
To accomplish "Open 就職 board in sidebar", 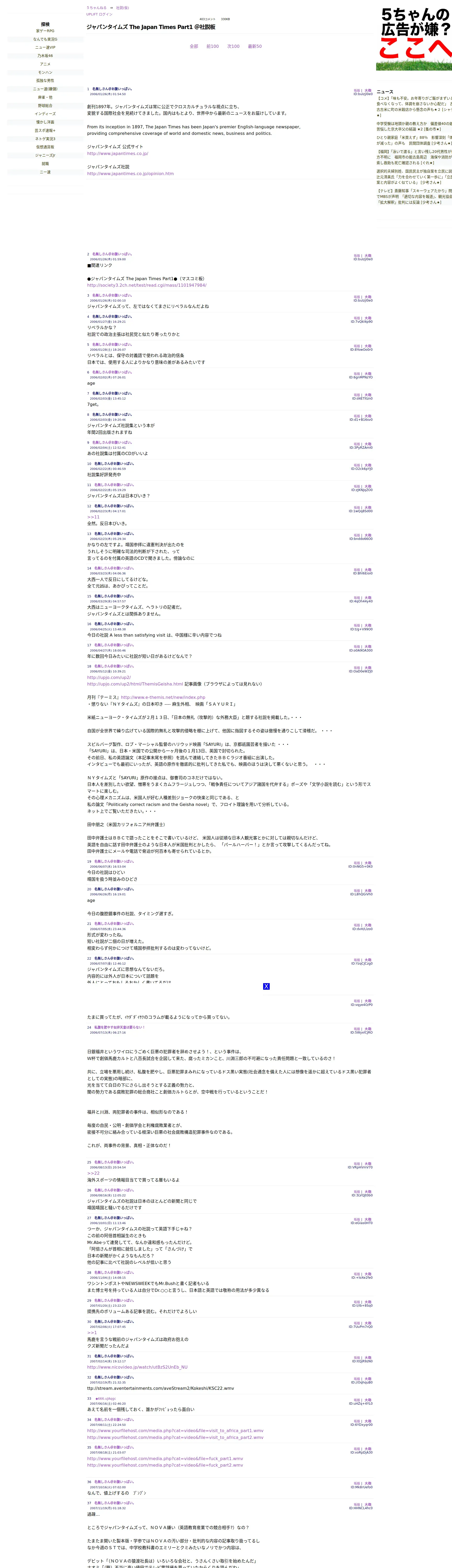I will tap(45, 164).
